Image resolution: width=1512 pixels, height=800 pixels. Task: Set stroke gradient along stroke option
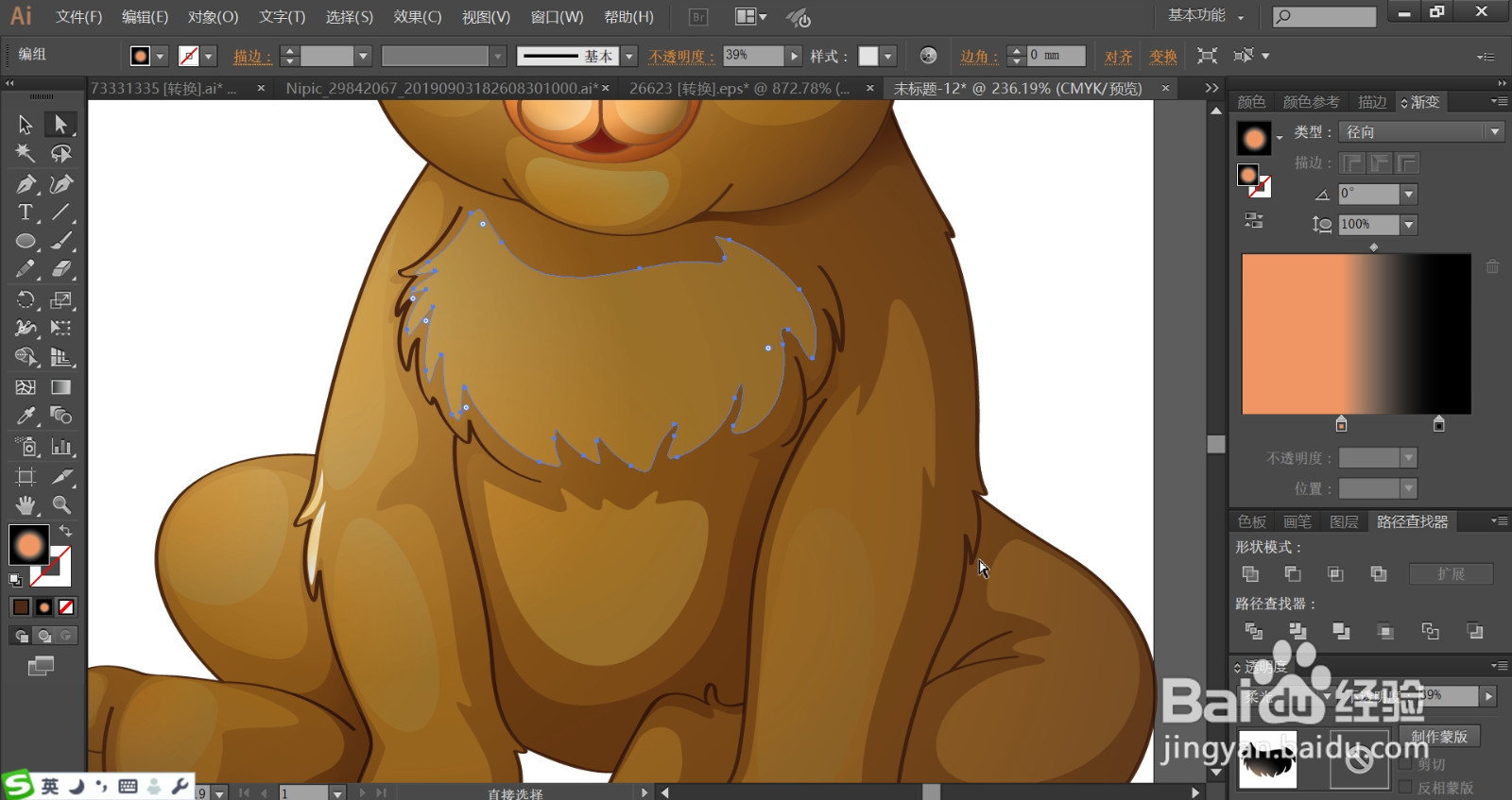pyautogui.click(x=1380, y=163)
